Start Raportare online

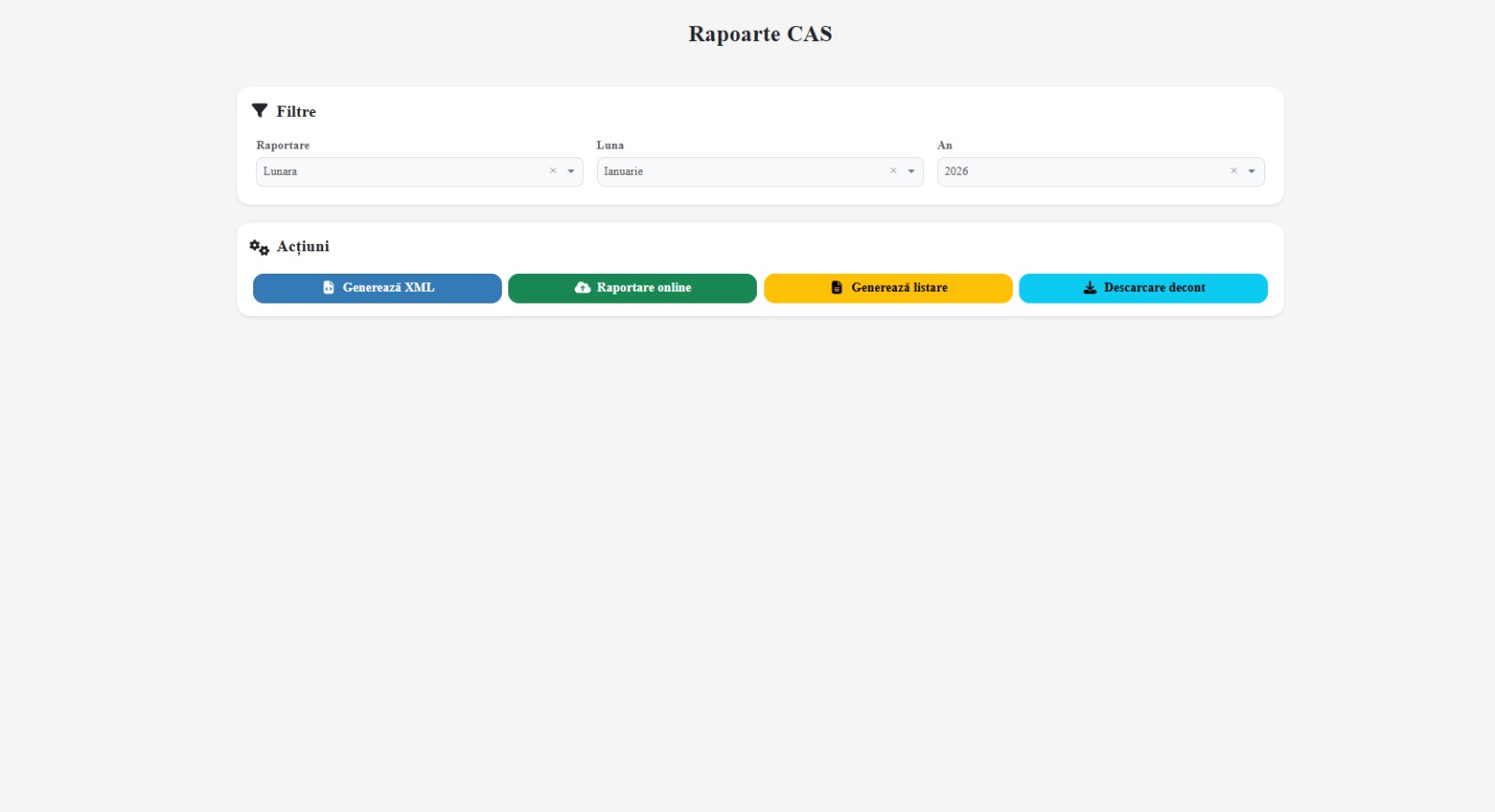[633, 288]
